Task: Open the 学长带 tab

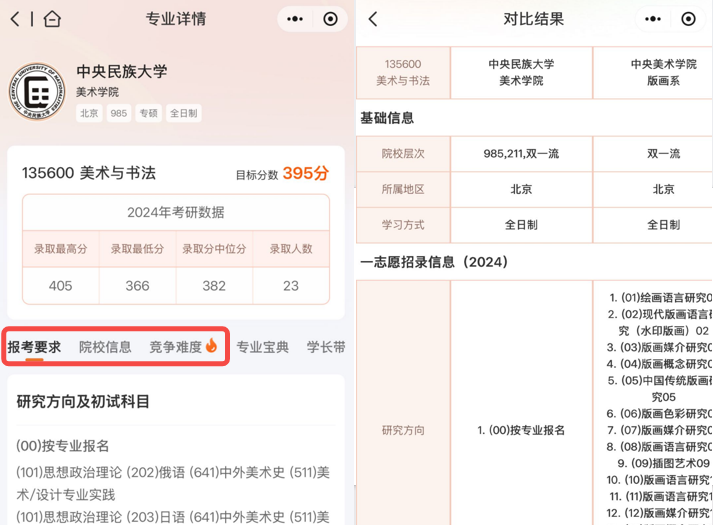Action: (x=326, y=347)
